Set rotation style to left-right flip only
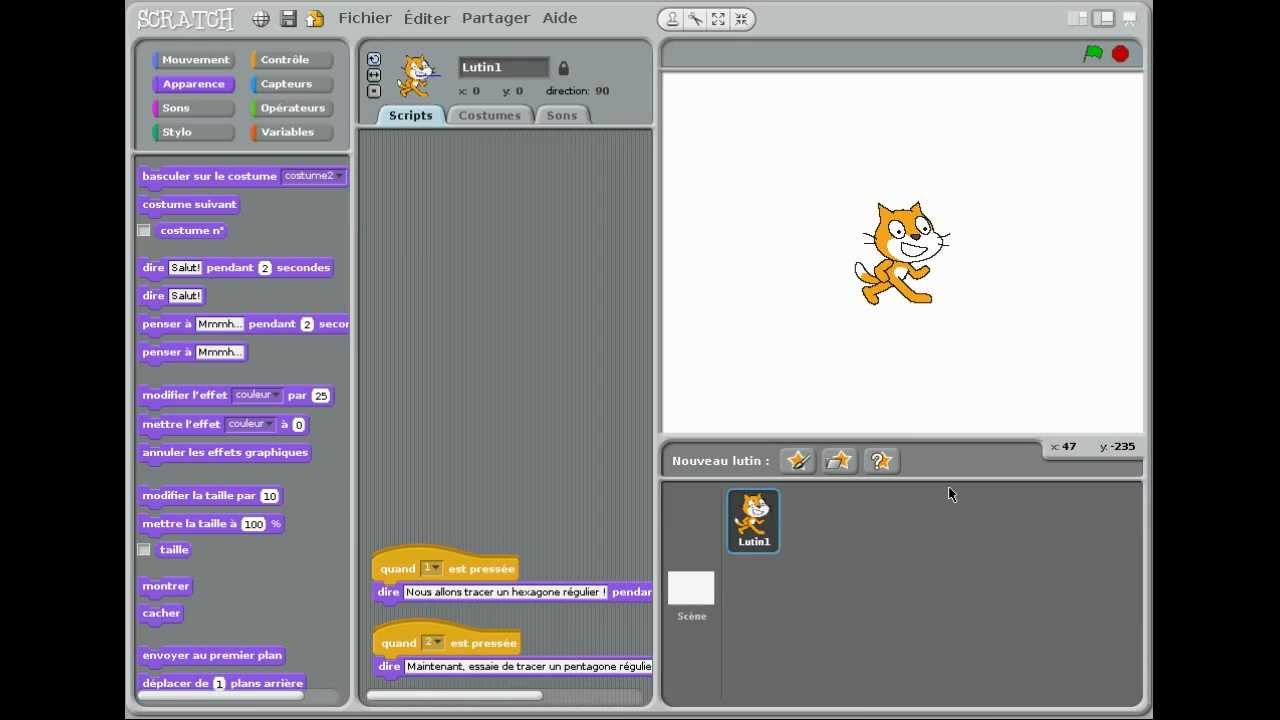This screenshot has width=1280, height=720. 374,75
